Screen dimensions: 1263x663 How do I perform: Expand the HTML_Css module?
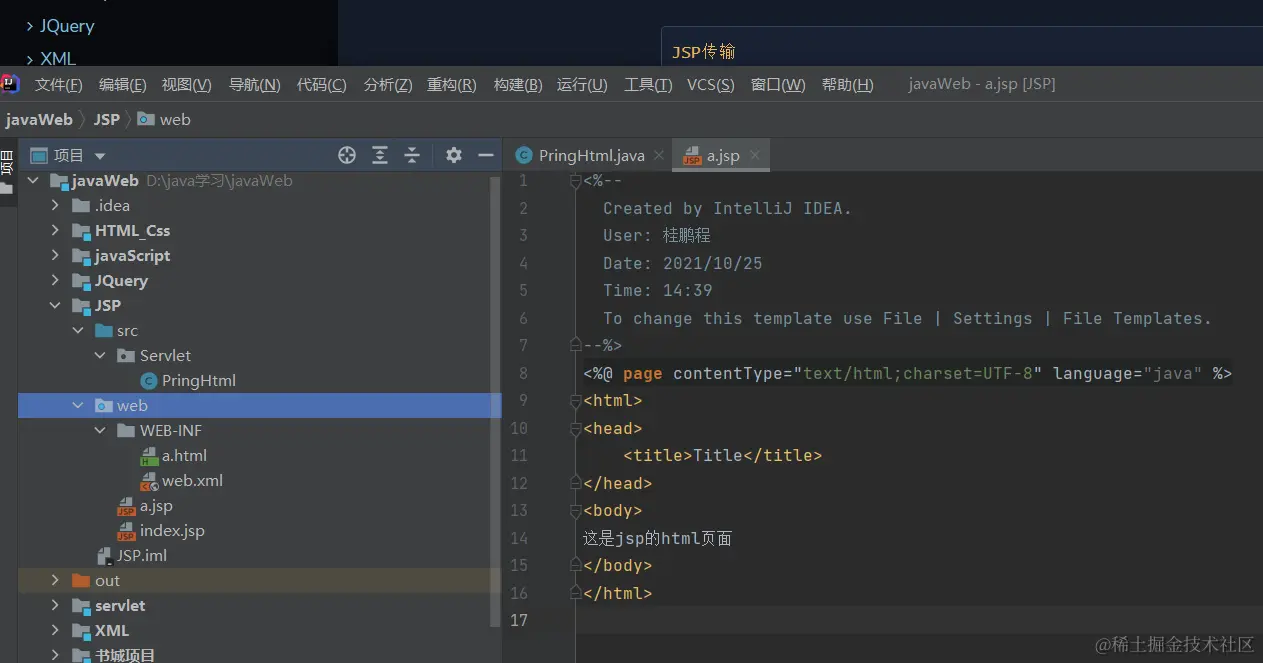tap(56, 231)
